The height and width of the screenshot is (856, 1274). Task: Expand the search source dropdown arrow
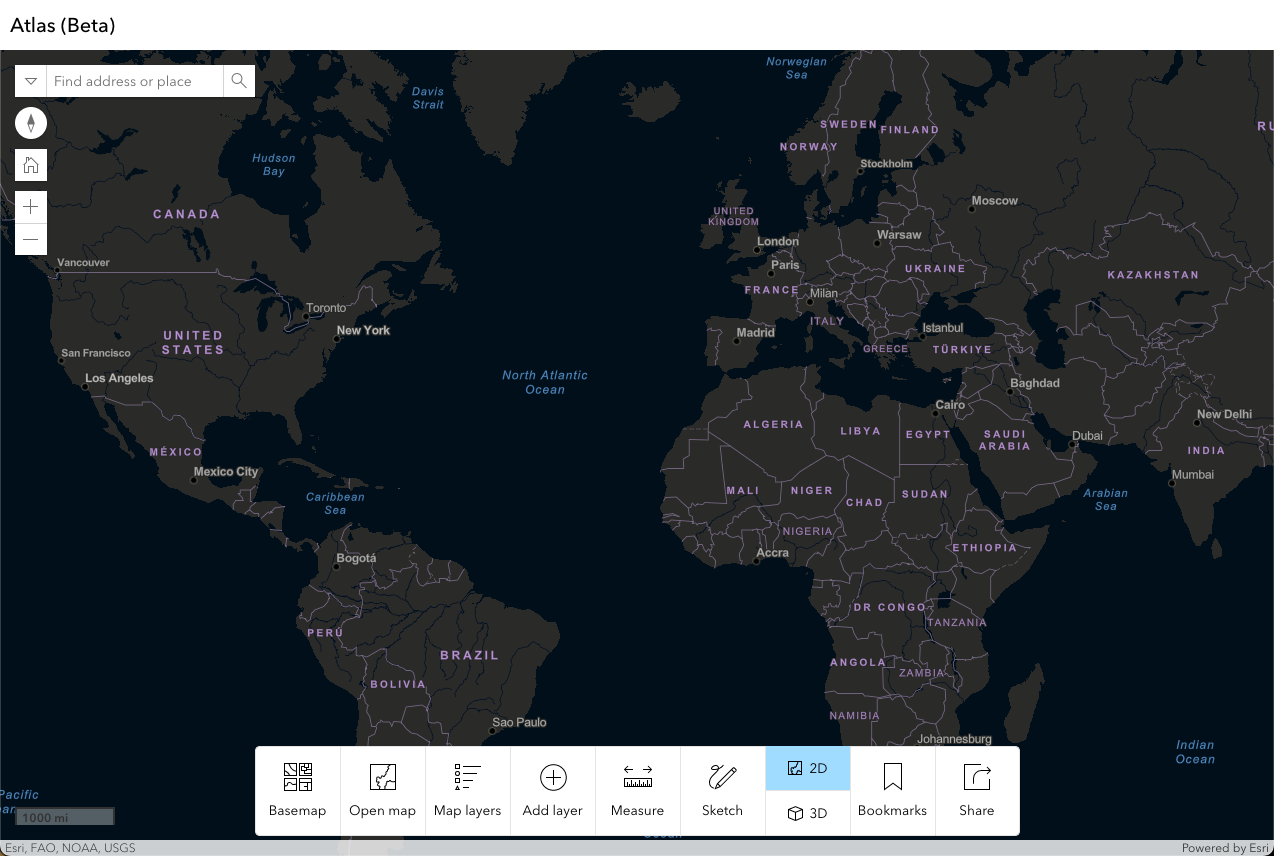[x=31, y=81]
